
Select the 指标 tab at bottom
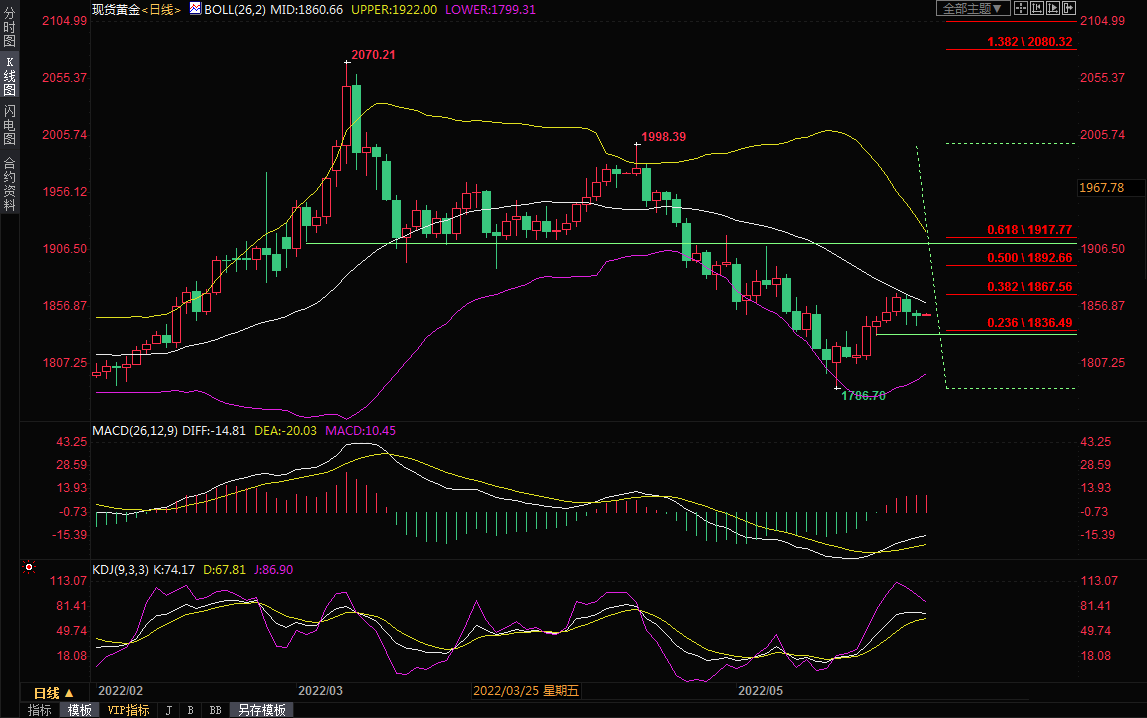(x=40, y=710)
